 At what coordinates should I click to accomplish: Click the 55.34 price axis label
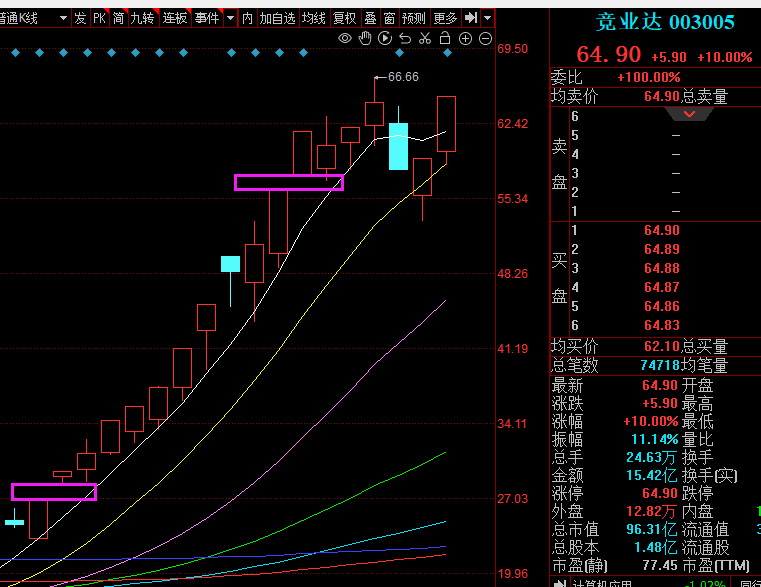coord(513,199)
